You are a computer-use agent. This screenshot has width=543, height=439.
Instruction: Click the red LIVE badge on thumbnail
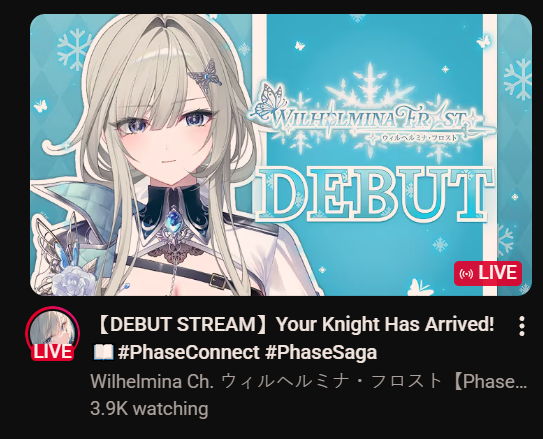[488, 273]
